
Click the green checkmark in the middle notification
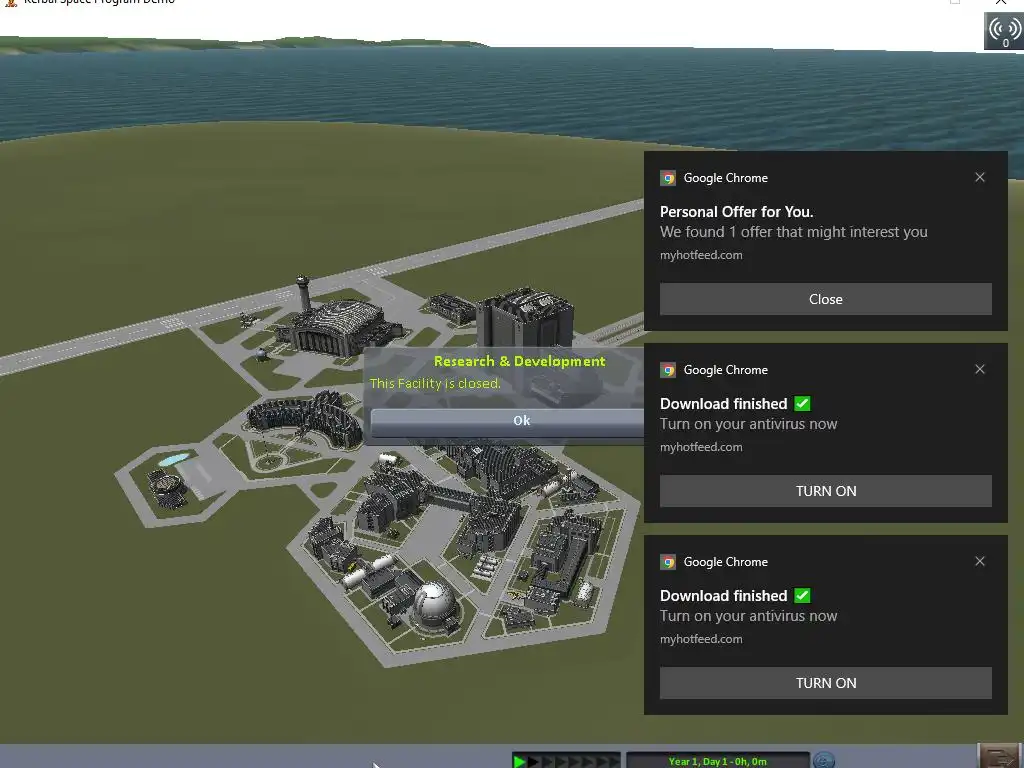(x=803, y=404)
